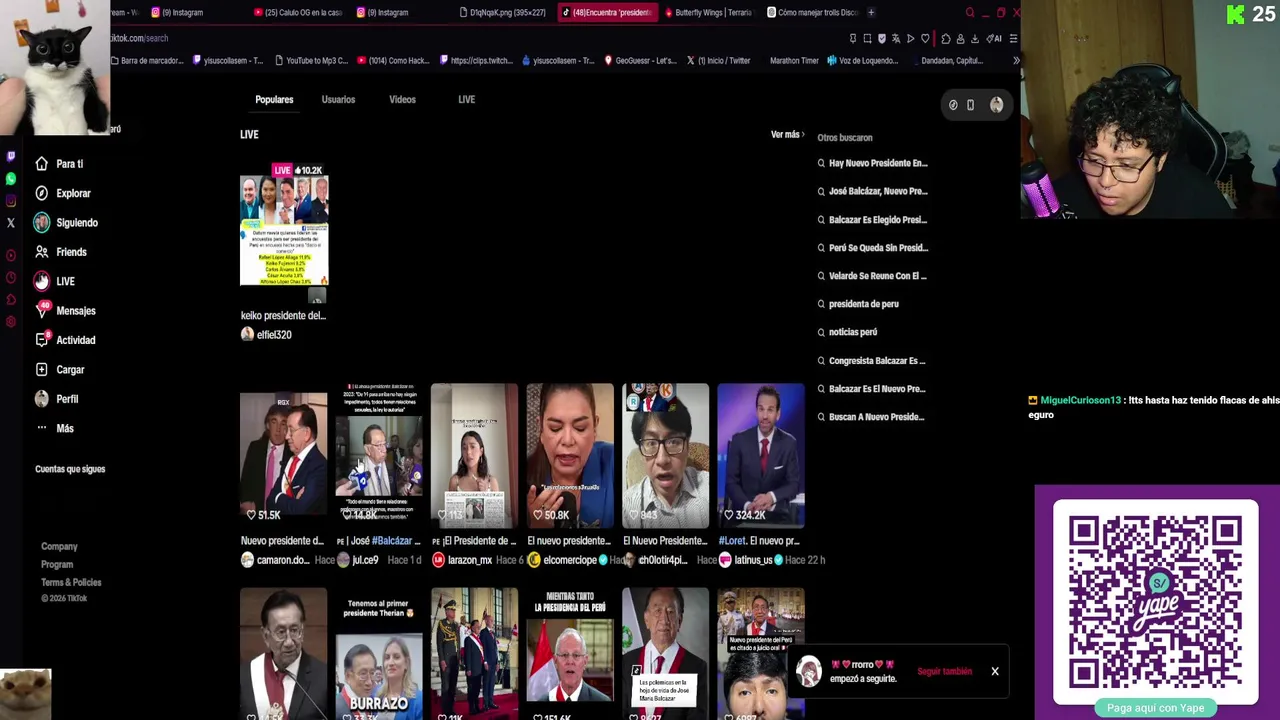Switch to D1qNqaK.png tab
Screen dimensions: 1280x720
pos(503,13)
